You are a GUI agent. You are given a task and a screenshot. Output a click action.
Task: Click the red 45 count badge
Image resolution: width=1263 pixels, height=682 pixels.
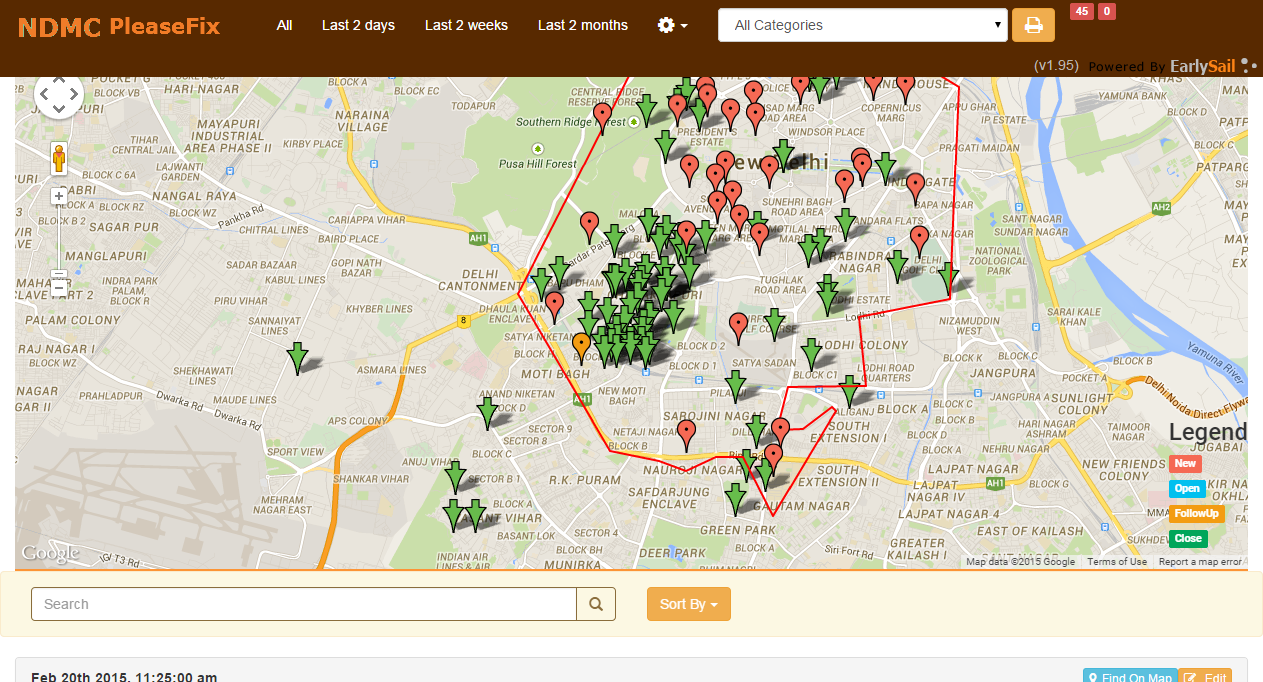click(1081, 12)
